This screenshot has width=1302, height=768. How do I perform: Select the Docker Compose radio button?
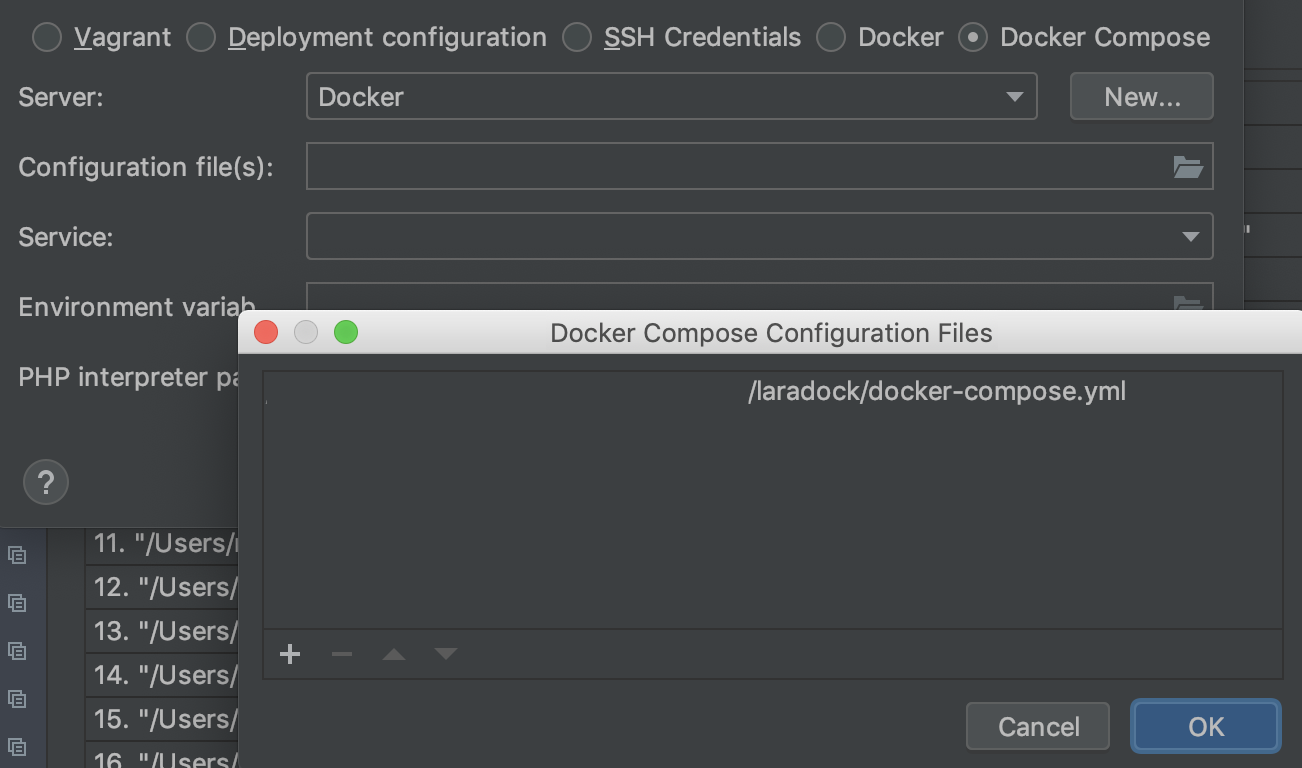coord(973,38)
